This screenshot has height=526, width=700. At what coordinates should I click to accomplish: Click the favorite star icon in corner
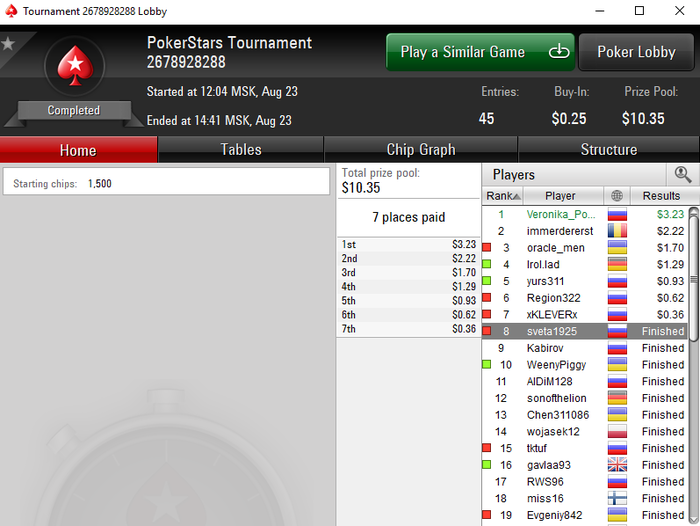pos(8,44)
